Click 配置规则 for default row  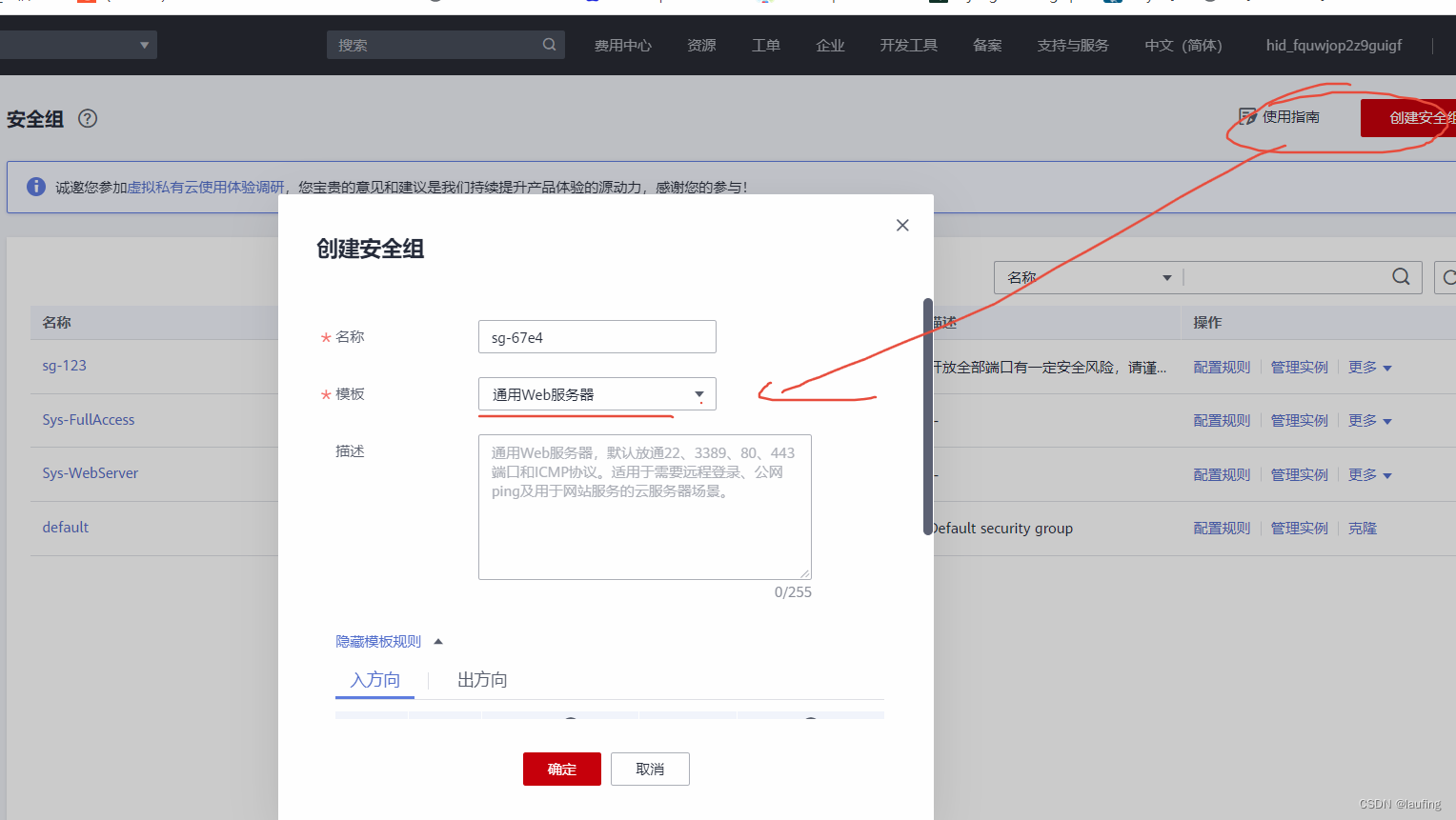tap(1222, 529)
